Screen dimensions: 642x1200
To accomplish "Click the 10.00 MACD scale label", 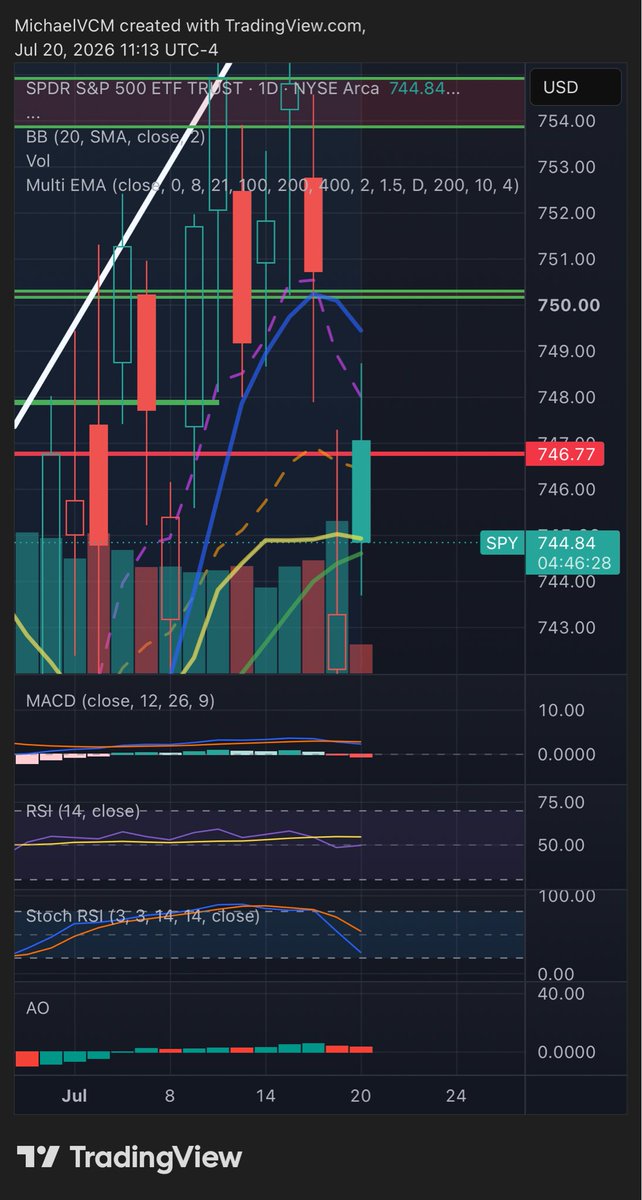I will [560, 711].
